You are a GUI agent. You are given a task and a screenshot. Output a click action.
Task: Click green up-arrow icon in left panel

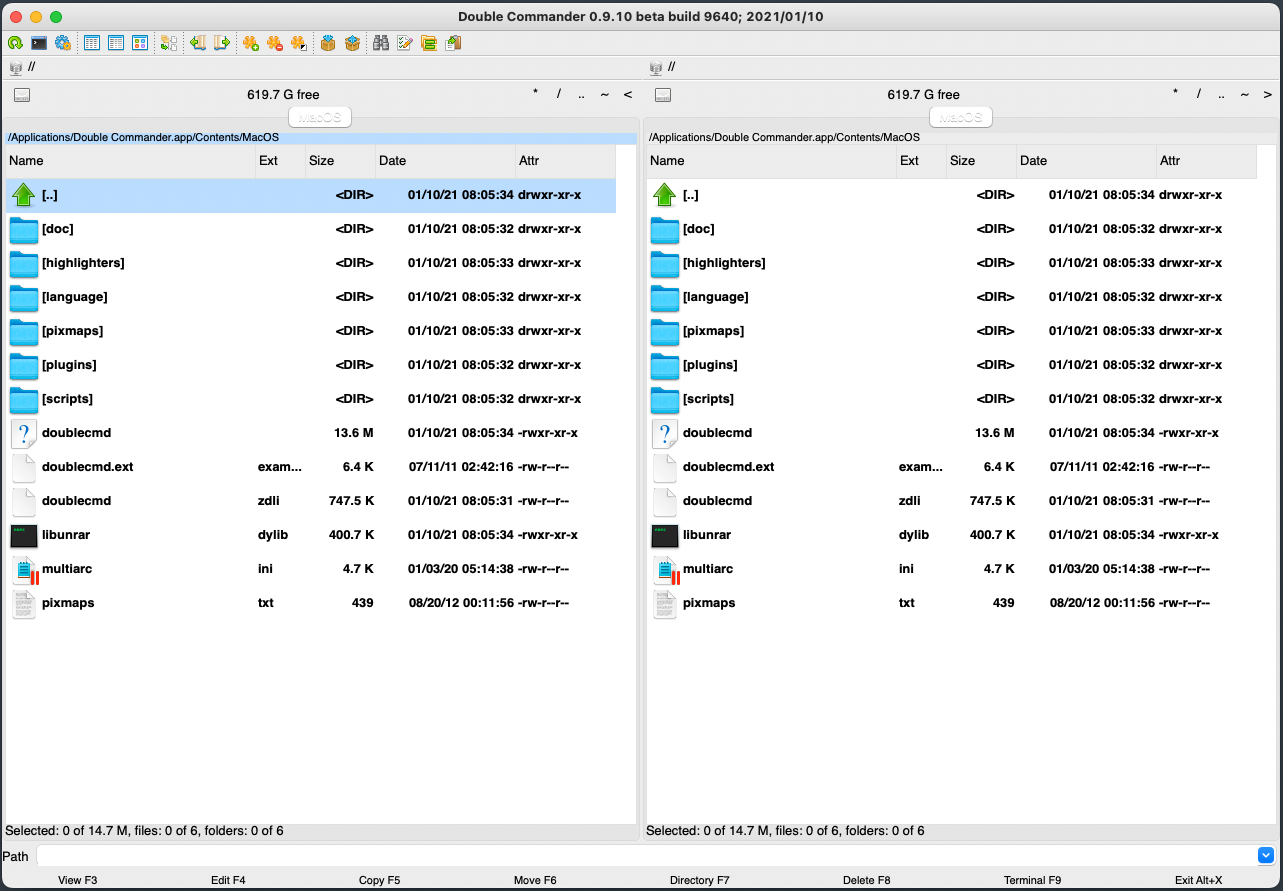(x=23, y=195)
